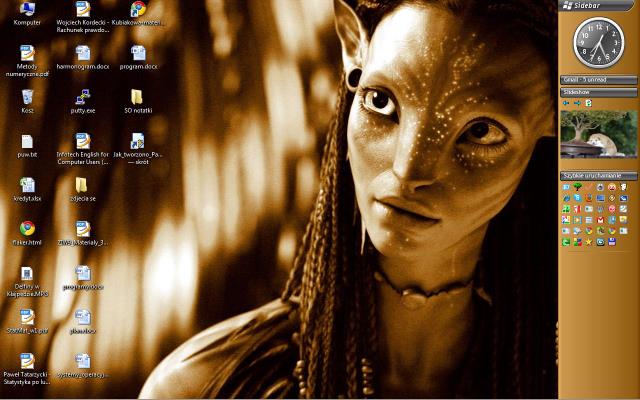This screenshot has width=640, height=400.
Task: Launch putty.exe from the desktop
Action: coord(82,97)
